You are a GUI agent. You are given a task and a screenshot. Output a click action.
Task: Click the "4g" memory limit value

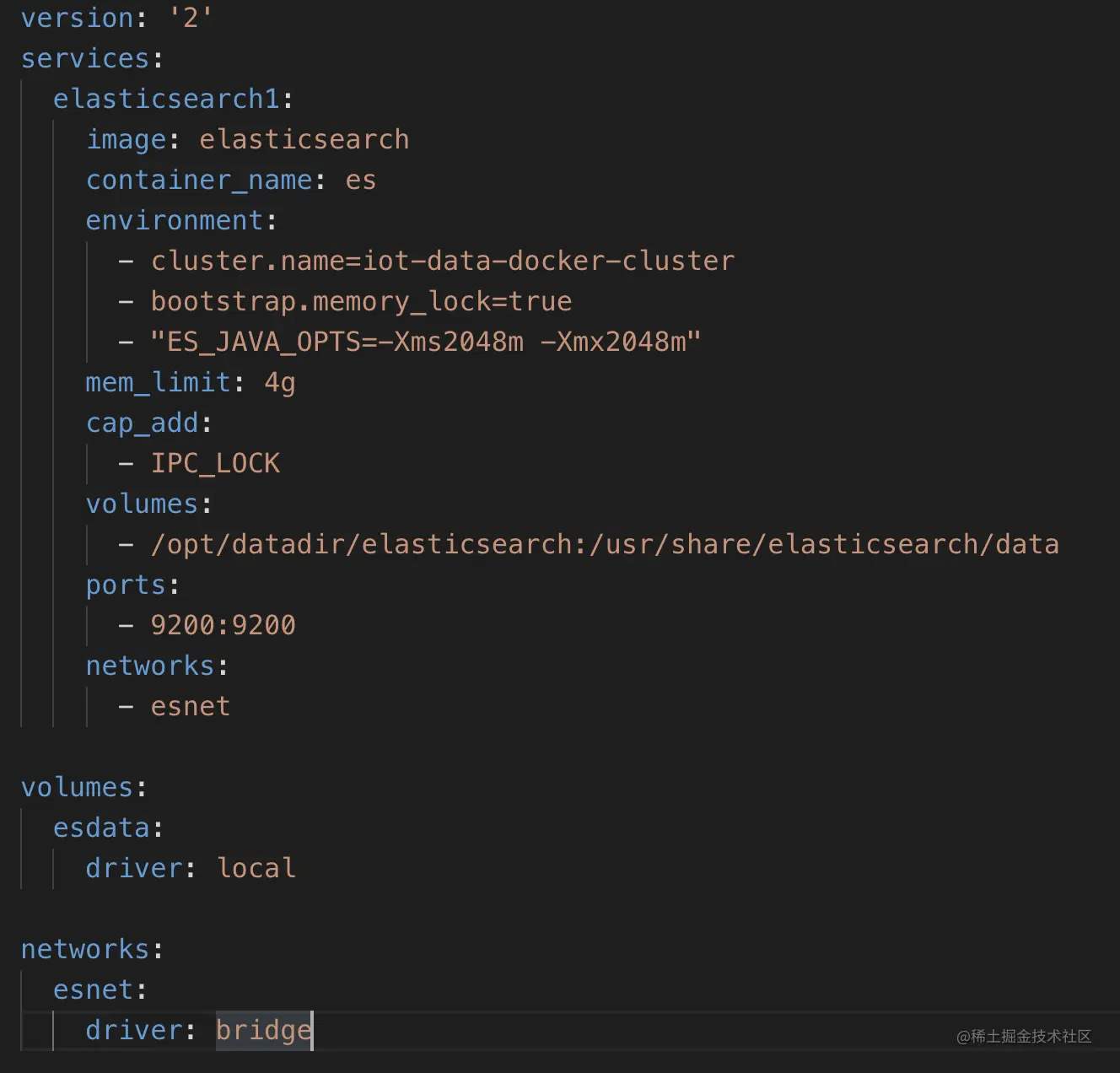tap(280, 382)
